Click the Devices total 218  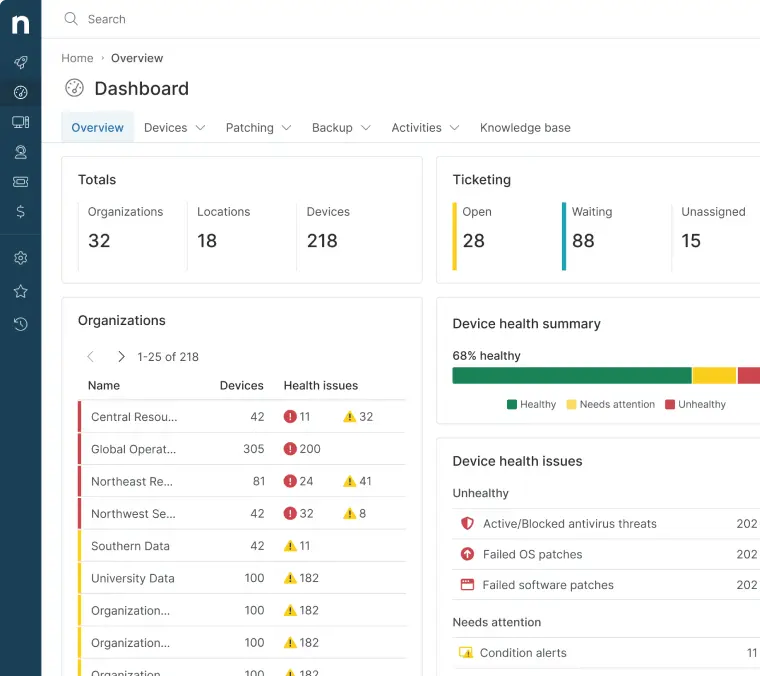322,240
